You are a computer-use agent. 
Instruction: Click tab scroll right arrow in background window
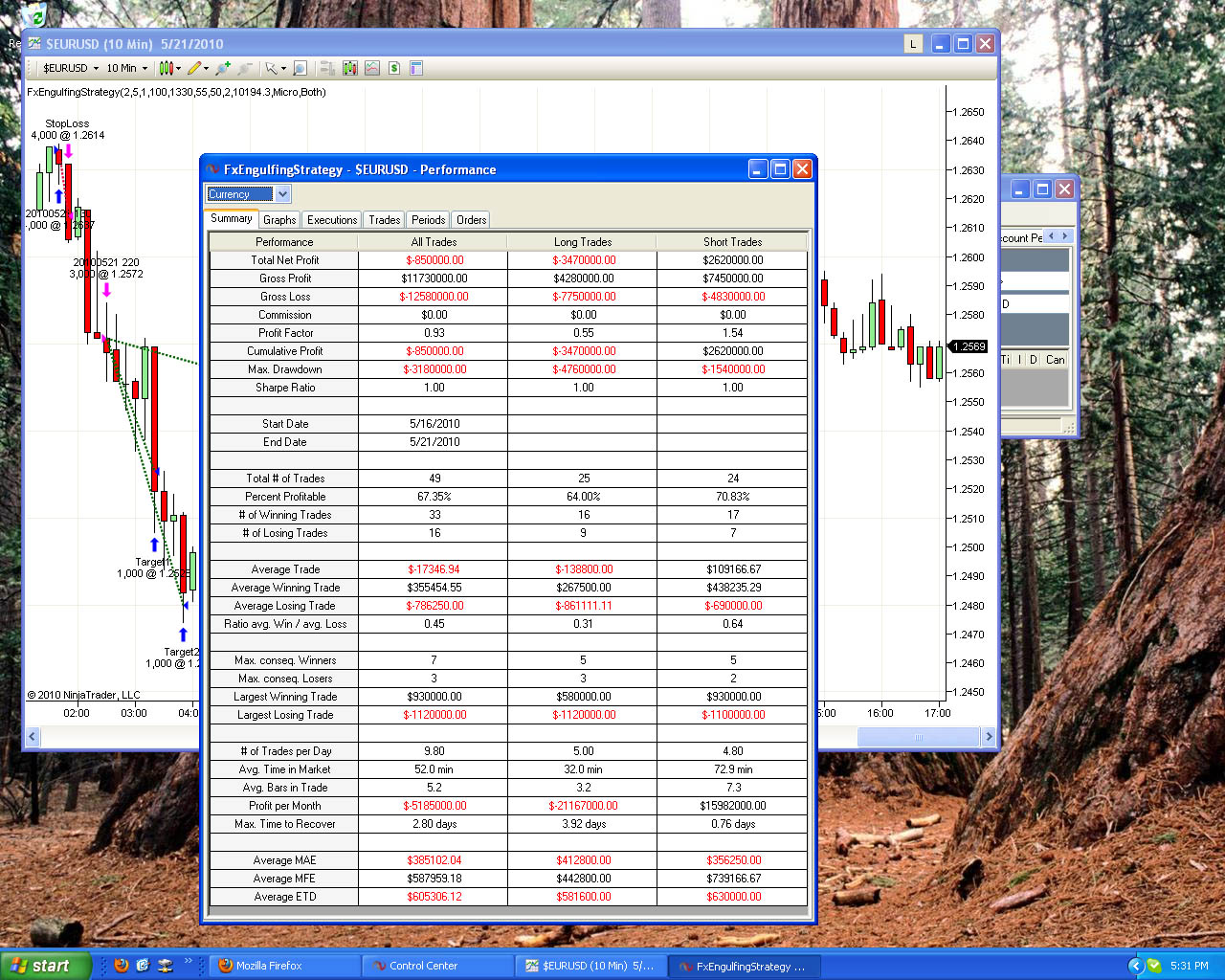(1064, 235)
